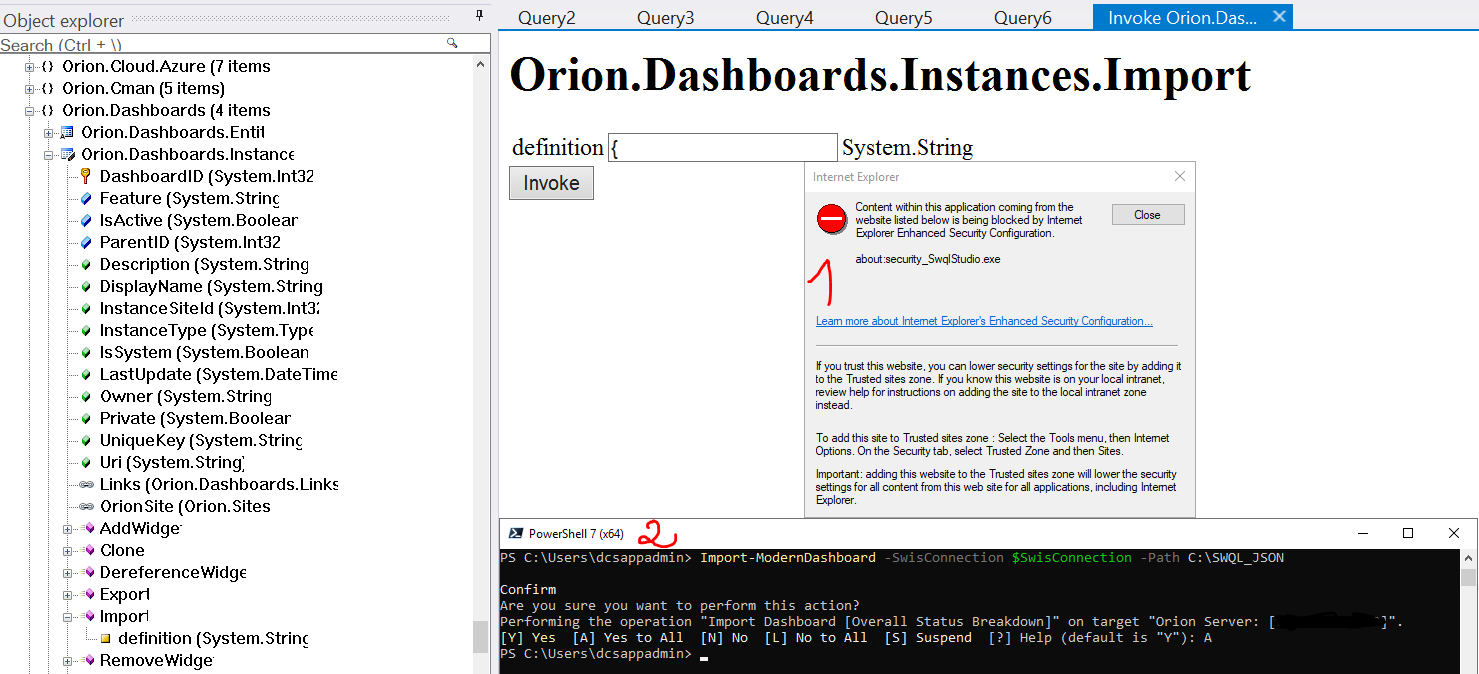
Task: Click the magnifier icon in the search box
Action: click(452, 44)
